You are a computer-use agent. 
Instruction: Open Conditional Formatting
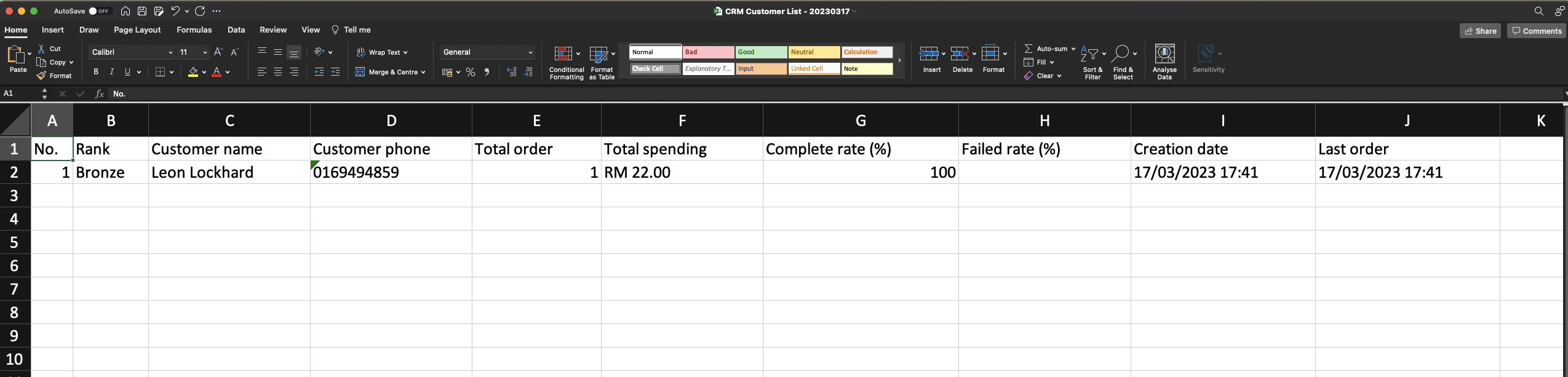pos(565,62)
